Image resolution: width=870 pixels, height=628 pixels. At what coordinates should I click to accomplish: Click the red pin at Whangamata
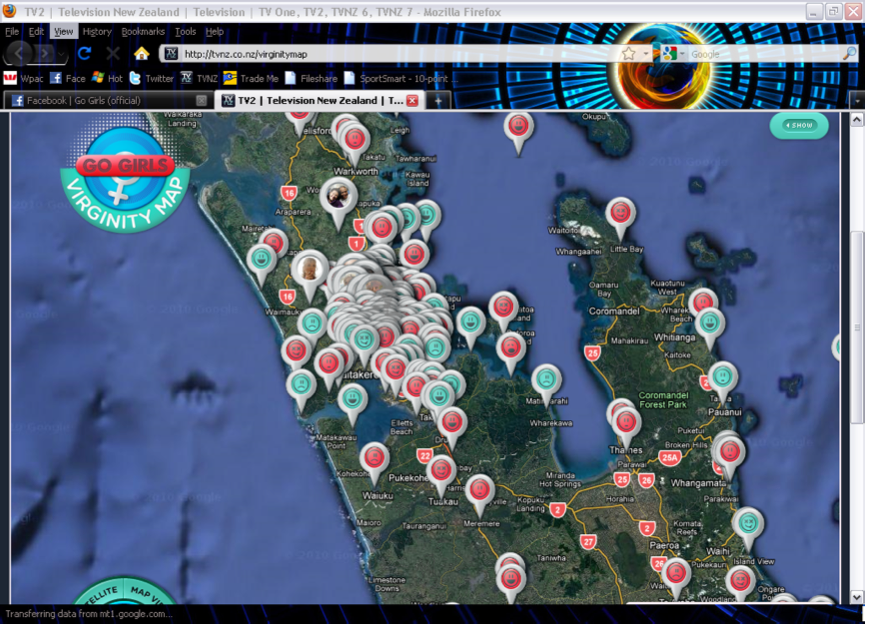point(729,452)
